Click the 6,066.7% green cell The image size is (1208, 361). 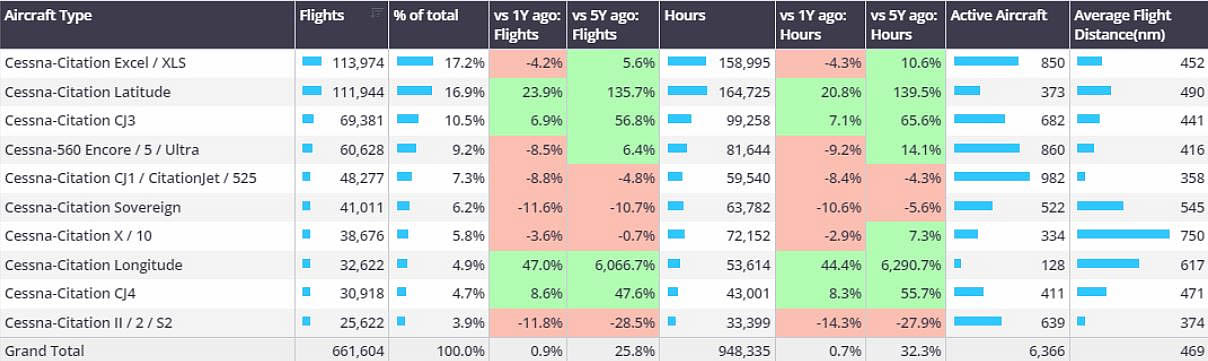pos(612,266)
